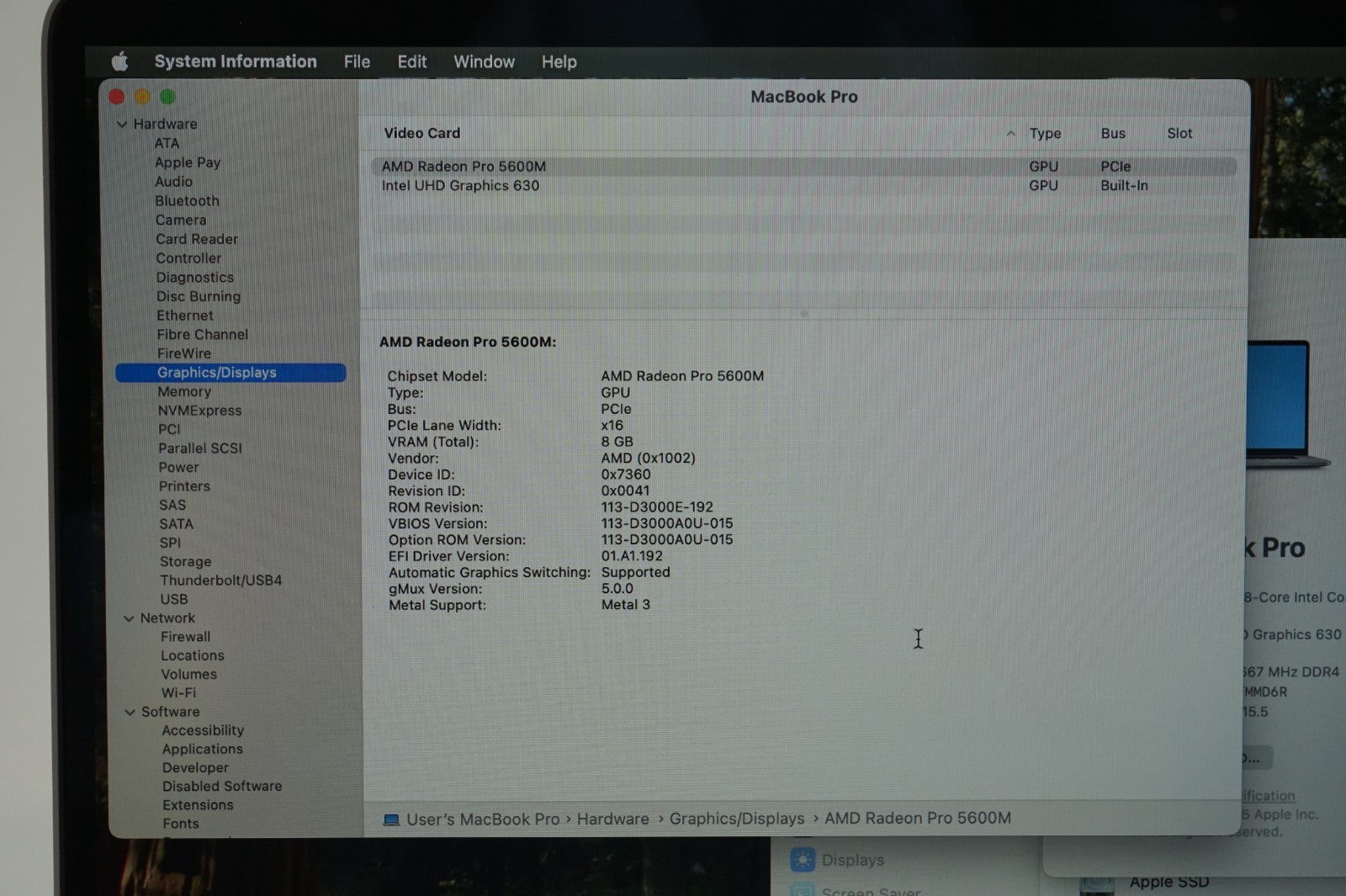Select Camera in the sidebar

tap(181, 220)
